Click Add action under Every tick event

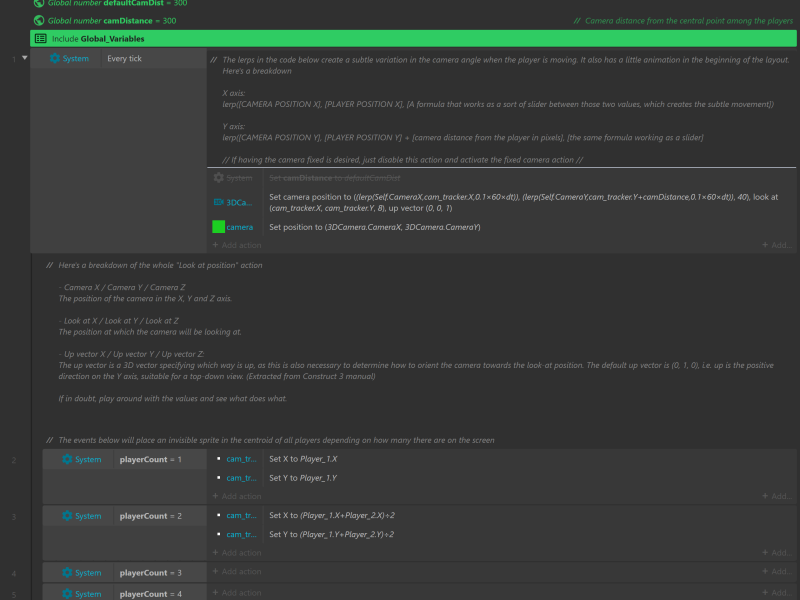tap(237, 245)
